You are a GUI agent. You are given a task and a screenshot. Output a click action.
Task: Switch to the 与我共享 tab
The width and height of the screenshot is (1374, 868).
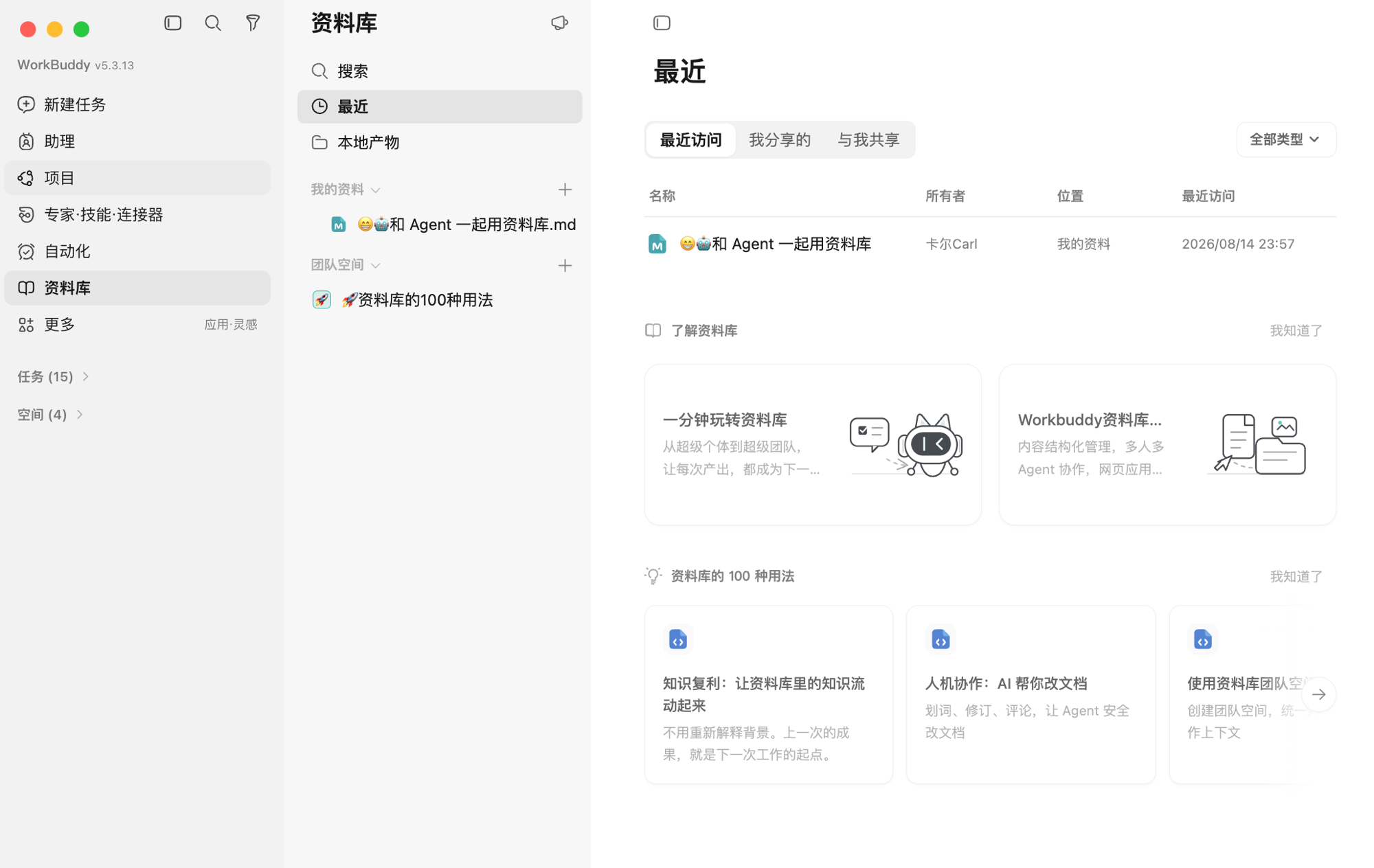[x=868, y=140]
